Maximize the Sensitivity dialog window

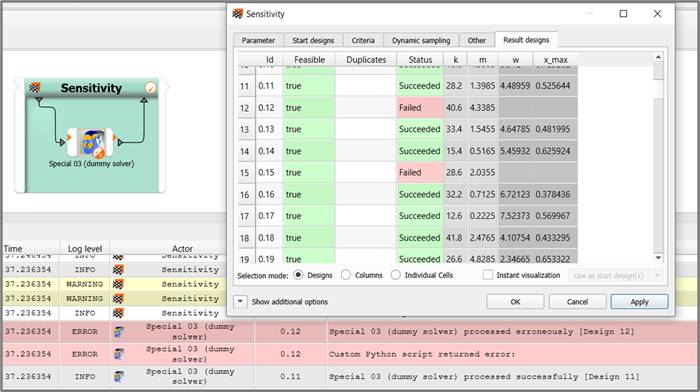coord(623,14)
